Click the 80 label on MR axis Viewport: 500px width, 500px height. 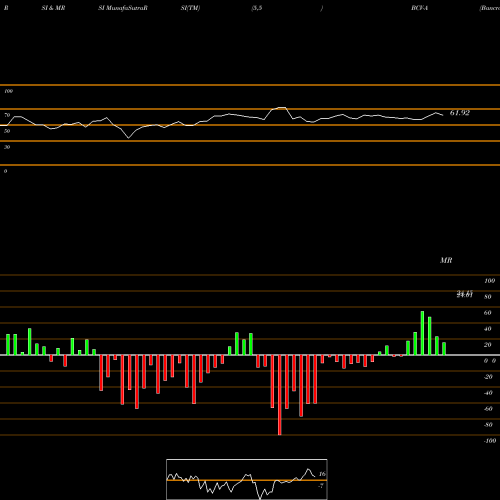click(488, 297)
